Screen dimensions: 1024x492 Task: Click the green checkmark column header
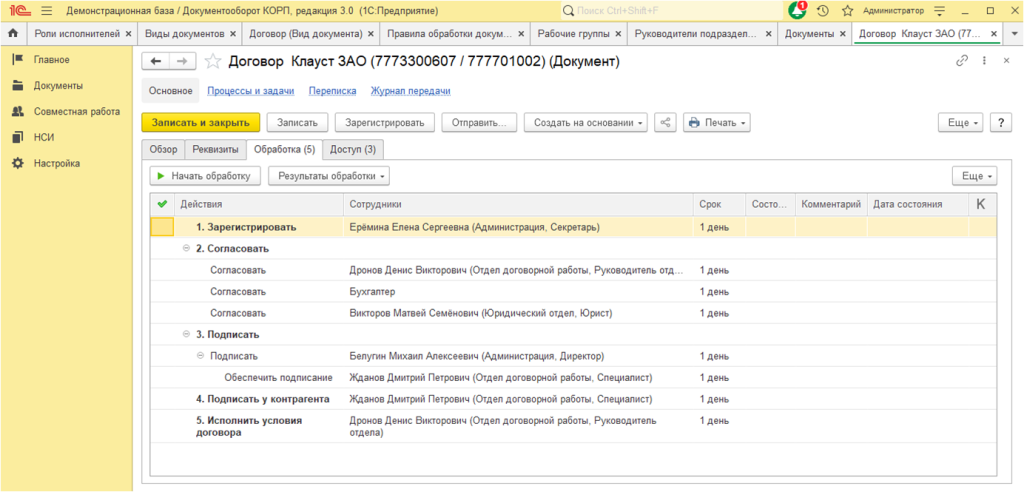(x=162, y=204)
